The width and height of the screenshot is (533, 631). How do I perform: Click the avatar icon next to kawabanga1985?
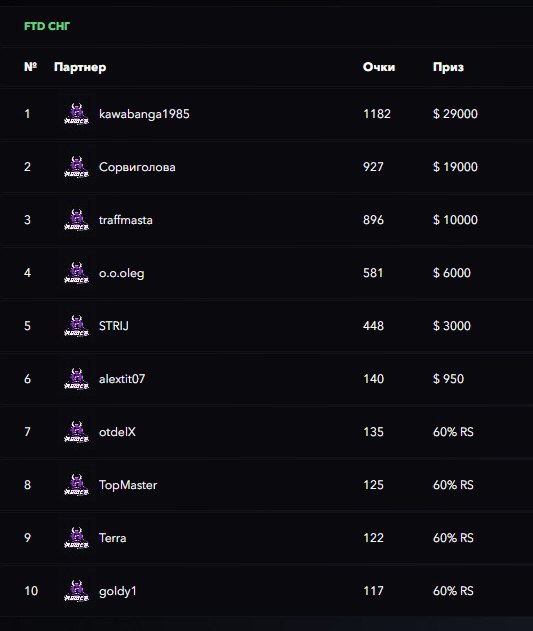point(76,114)
